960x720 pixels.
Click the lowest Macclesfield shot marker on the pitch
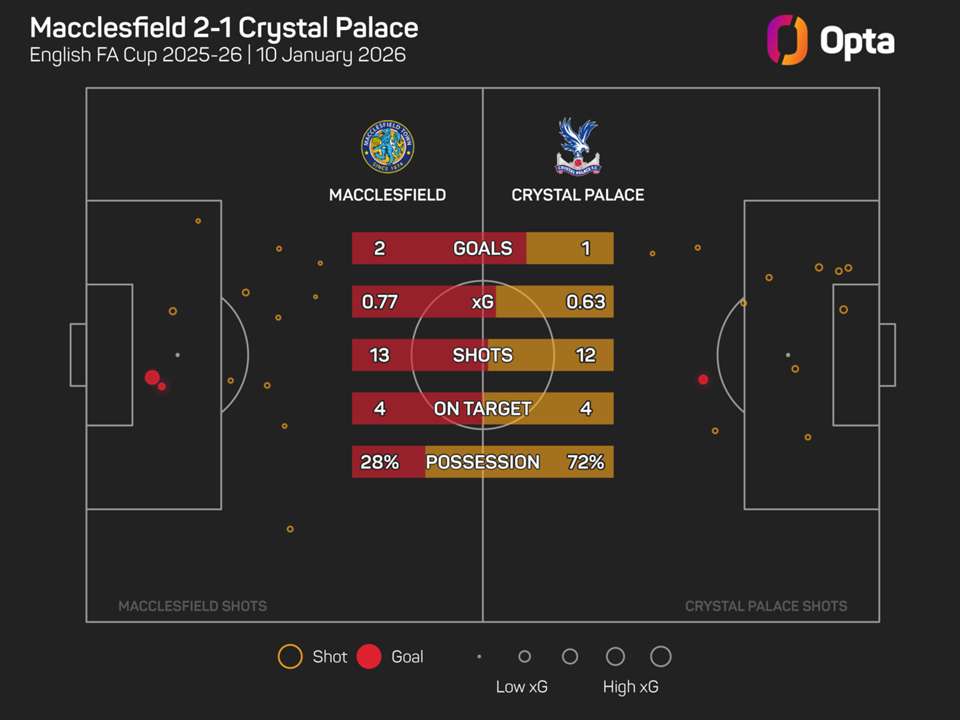pyautogui.click(x=290, y=529)
